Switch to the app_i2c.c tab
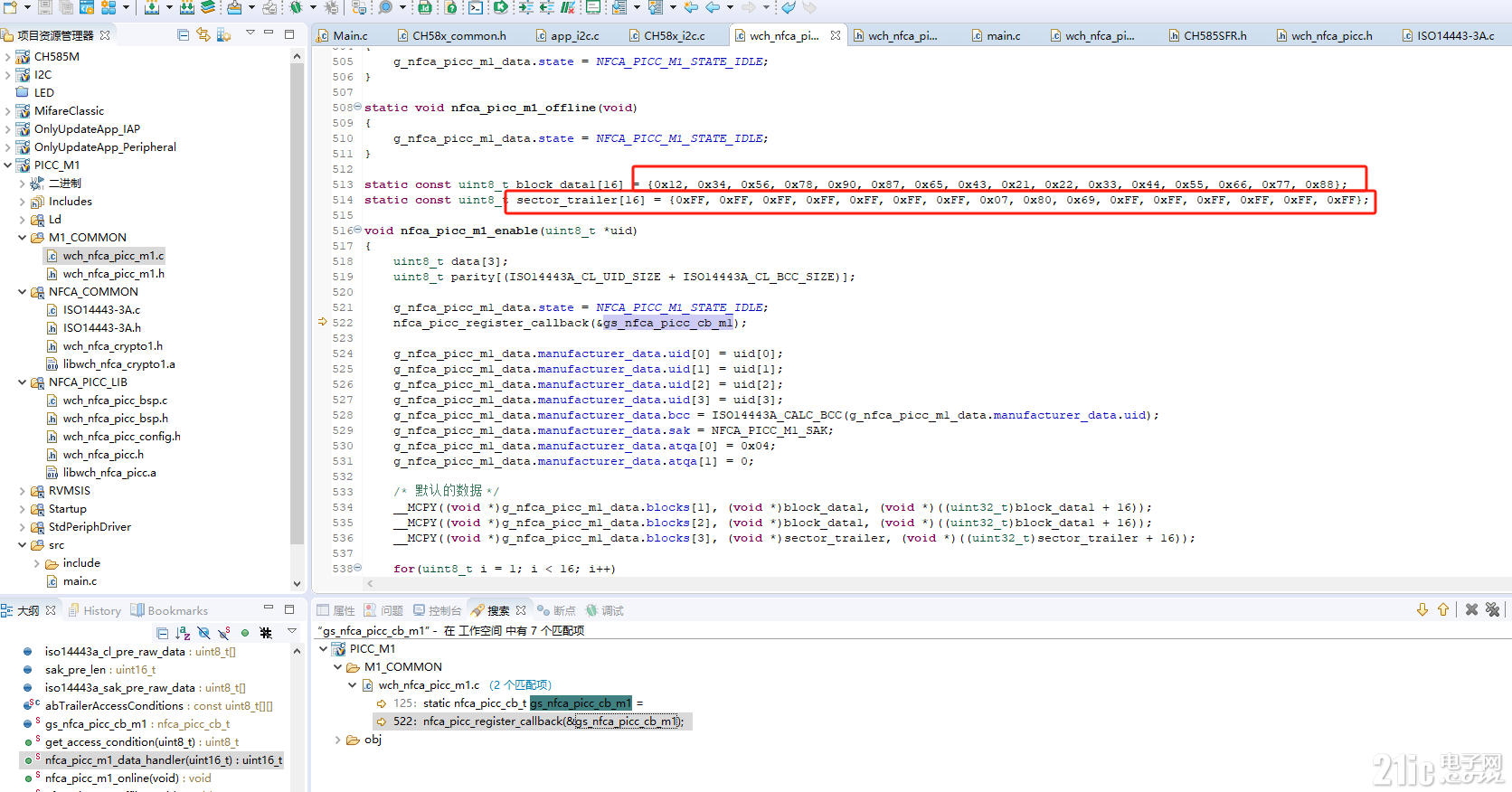 [x=567, y=35]
